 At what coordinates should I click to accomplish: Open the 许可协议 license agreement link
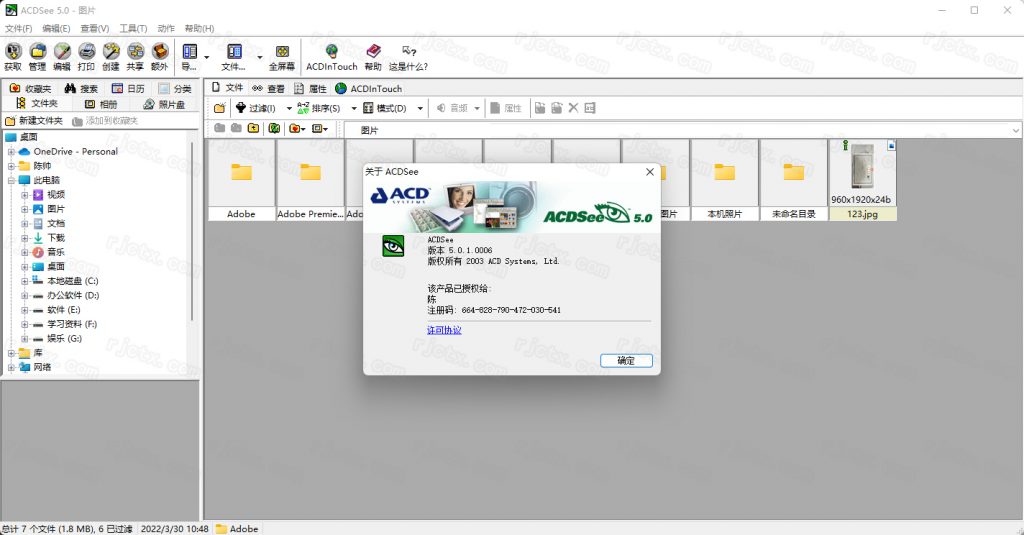tap(444, 330)
